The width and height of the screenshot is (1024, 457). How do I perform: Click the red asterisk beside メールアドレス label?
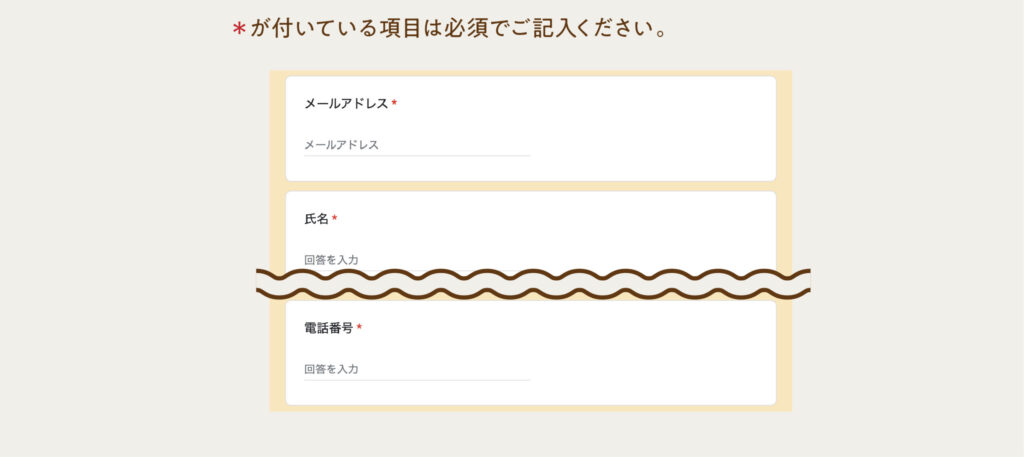coord(394,104)
